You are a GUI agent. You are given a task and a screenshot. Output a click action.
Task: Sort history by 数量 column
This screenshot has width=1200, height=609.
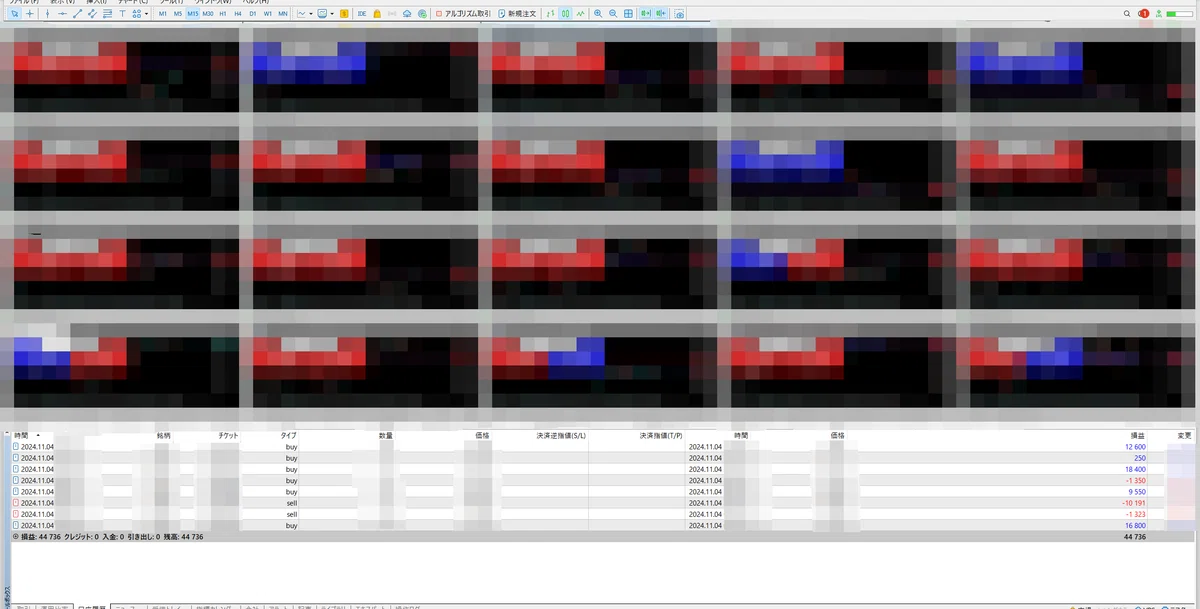(x=385, y=436)
